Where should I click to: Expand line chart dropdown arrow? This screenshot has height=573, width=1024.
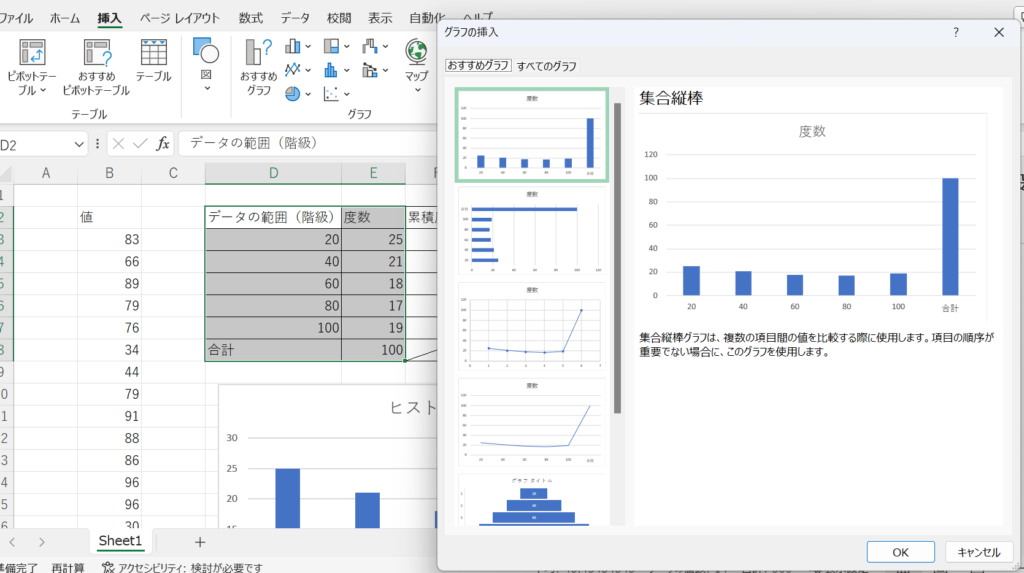coord(308,71)
